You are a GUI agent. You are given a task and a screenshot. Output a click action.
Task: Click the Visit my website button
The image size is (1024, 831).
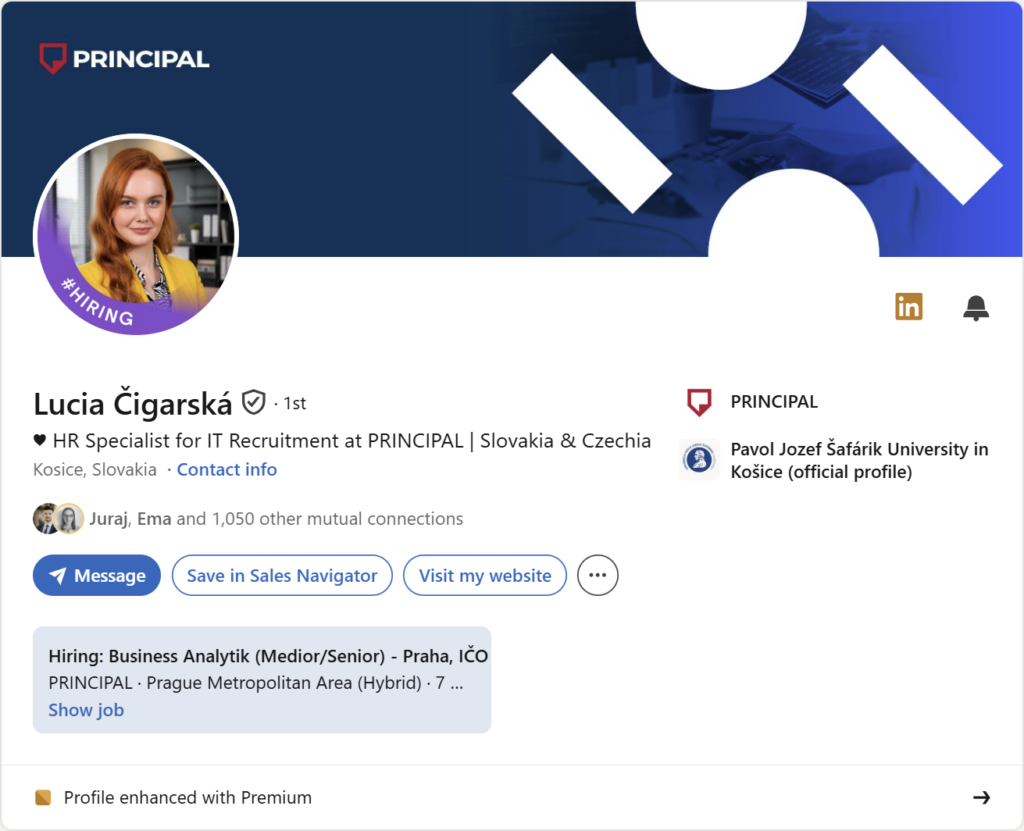485,575
